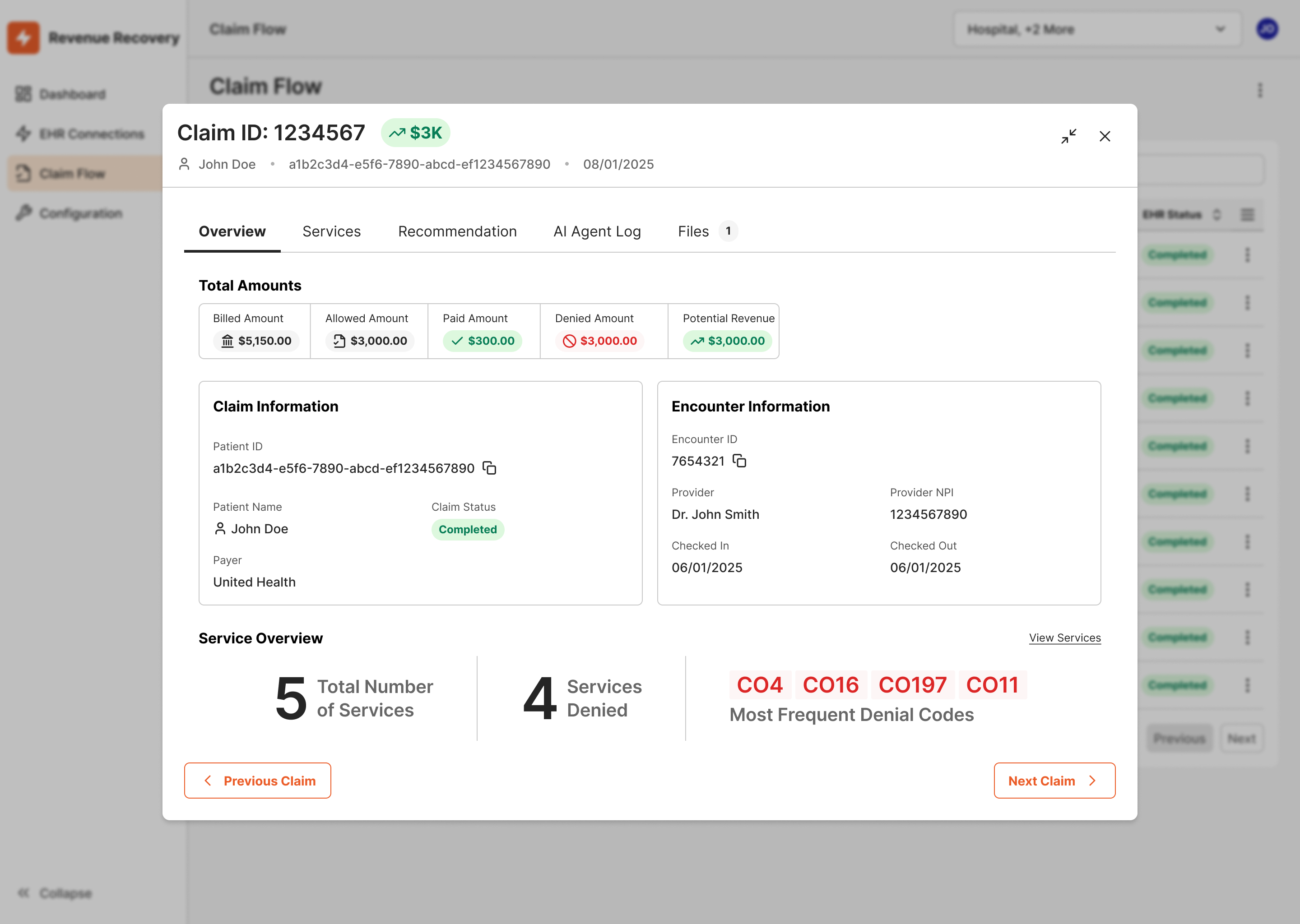Viewport: 1300px width, 924px height.
Task: Click the table layout icon beside EHR Status
Action: tap(1248, 214)
